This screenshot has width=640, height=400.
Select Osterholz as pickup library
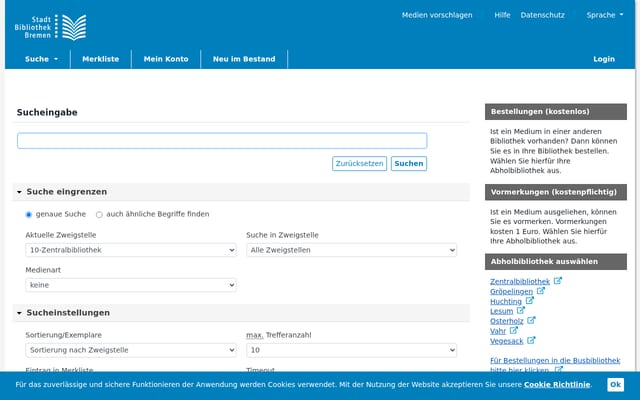tap(507, 321)
